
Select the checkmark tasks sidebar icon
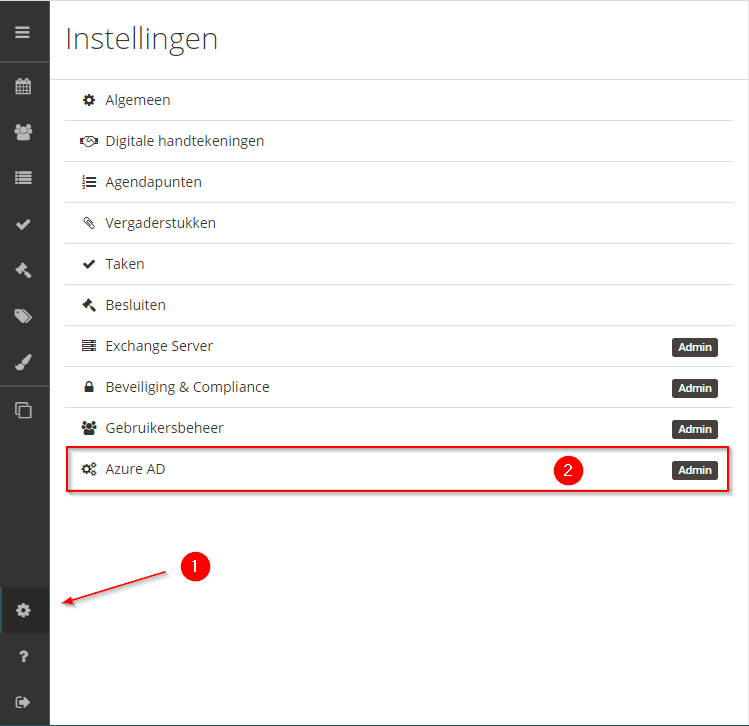pyautogui.click(x=23, y=224)
